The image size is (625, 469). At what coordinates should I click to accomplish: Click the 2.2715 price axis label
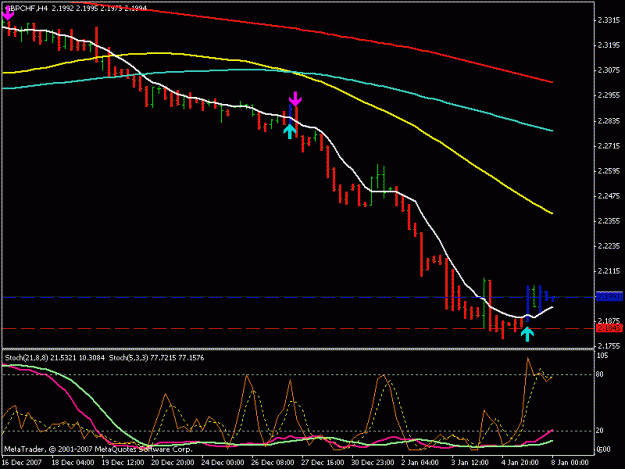tap(609, 146)
